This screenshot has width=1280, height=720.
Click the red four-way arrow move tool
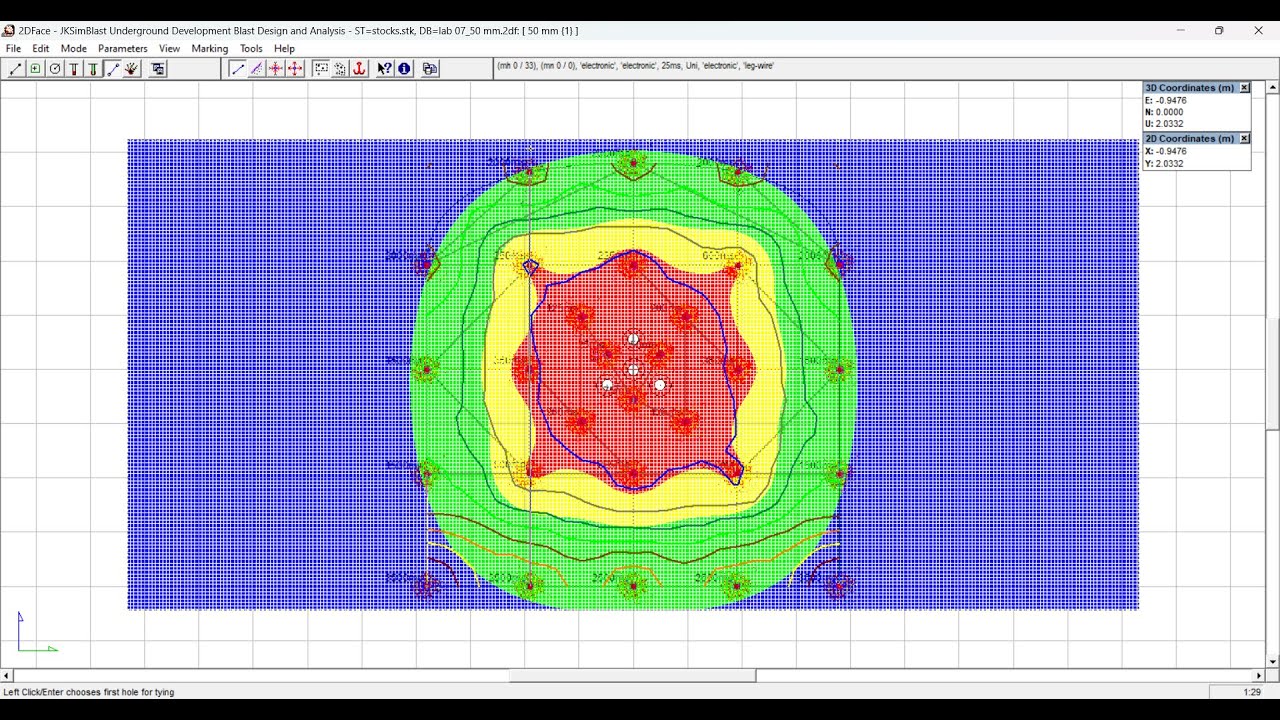pos(295,69)
